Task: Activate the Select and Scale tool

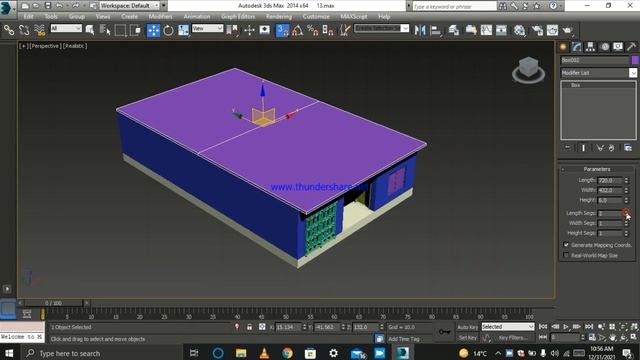Action: [183, 30]
